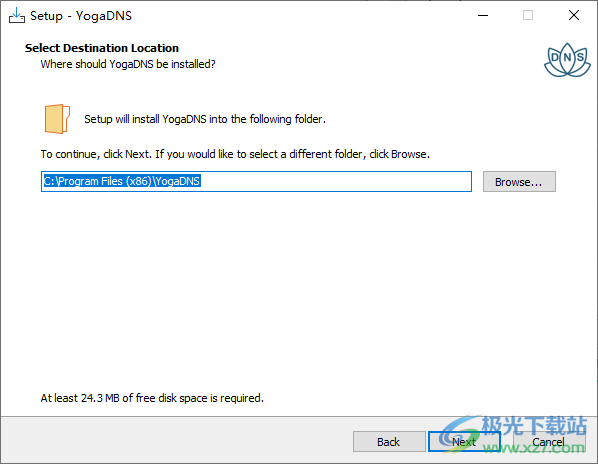Image resolution: width=598 pixels, height=464 pixels.
Task: Click the orange folder icon
Action: (x=57, y=119)
